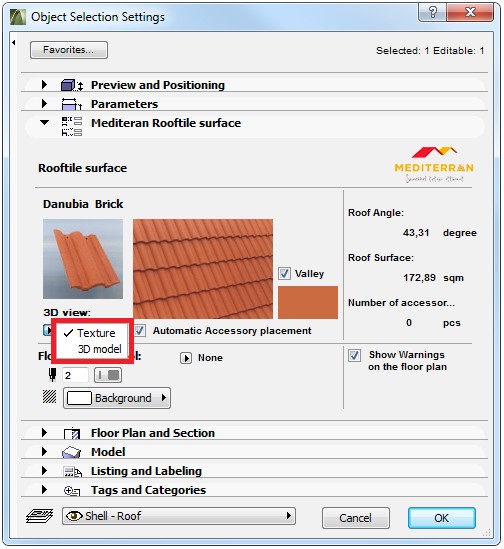Click the Mediteran Rooftile surface panel icon
The height and width of the screenshot is (549, 504).
[x=72, y=126]
